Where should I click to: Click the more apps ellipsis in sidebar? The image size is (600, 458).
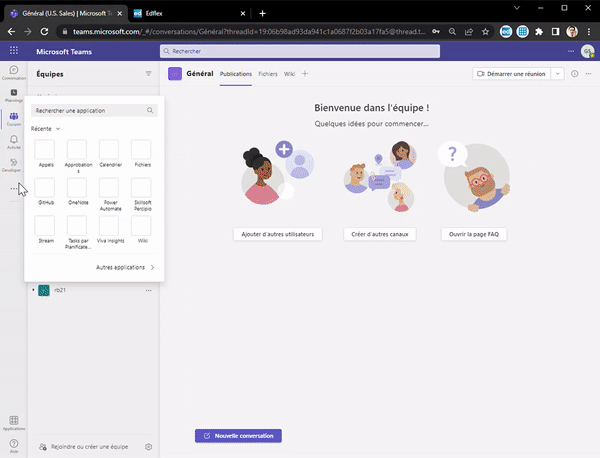[x=14, y=188]
